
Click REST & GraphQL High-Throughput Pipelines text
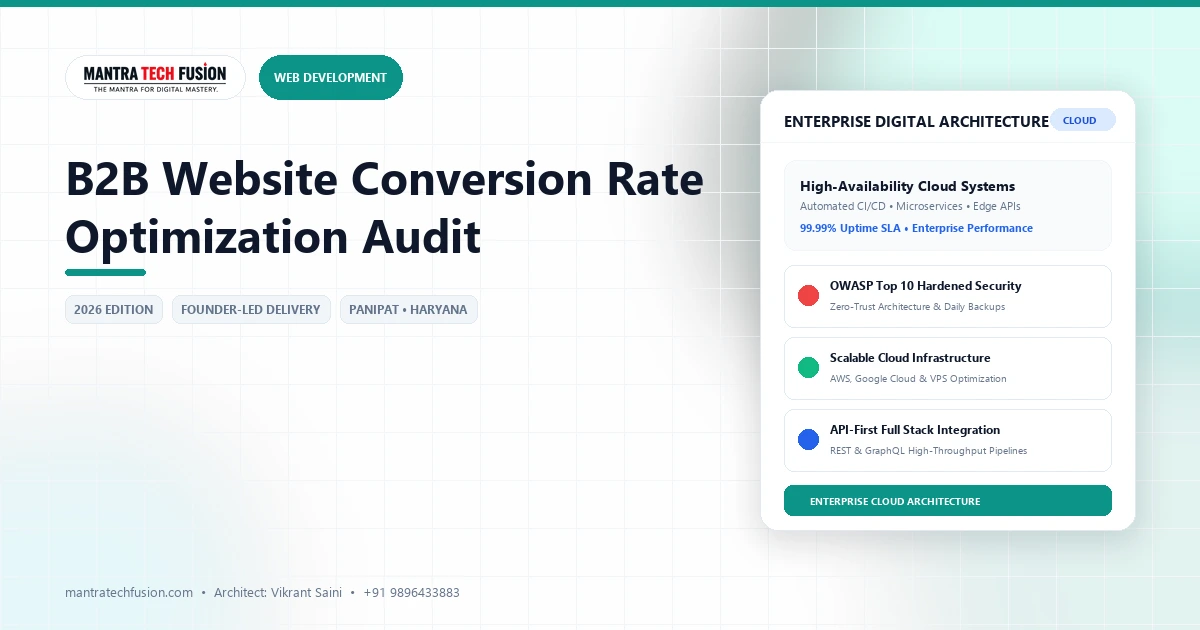tap(928, 451)
